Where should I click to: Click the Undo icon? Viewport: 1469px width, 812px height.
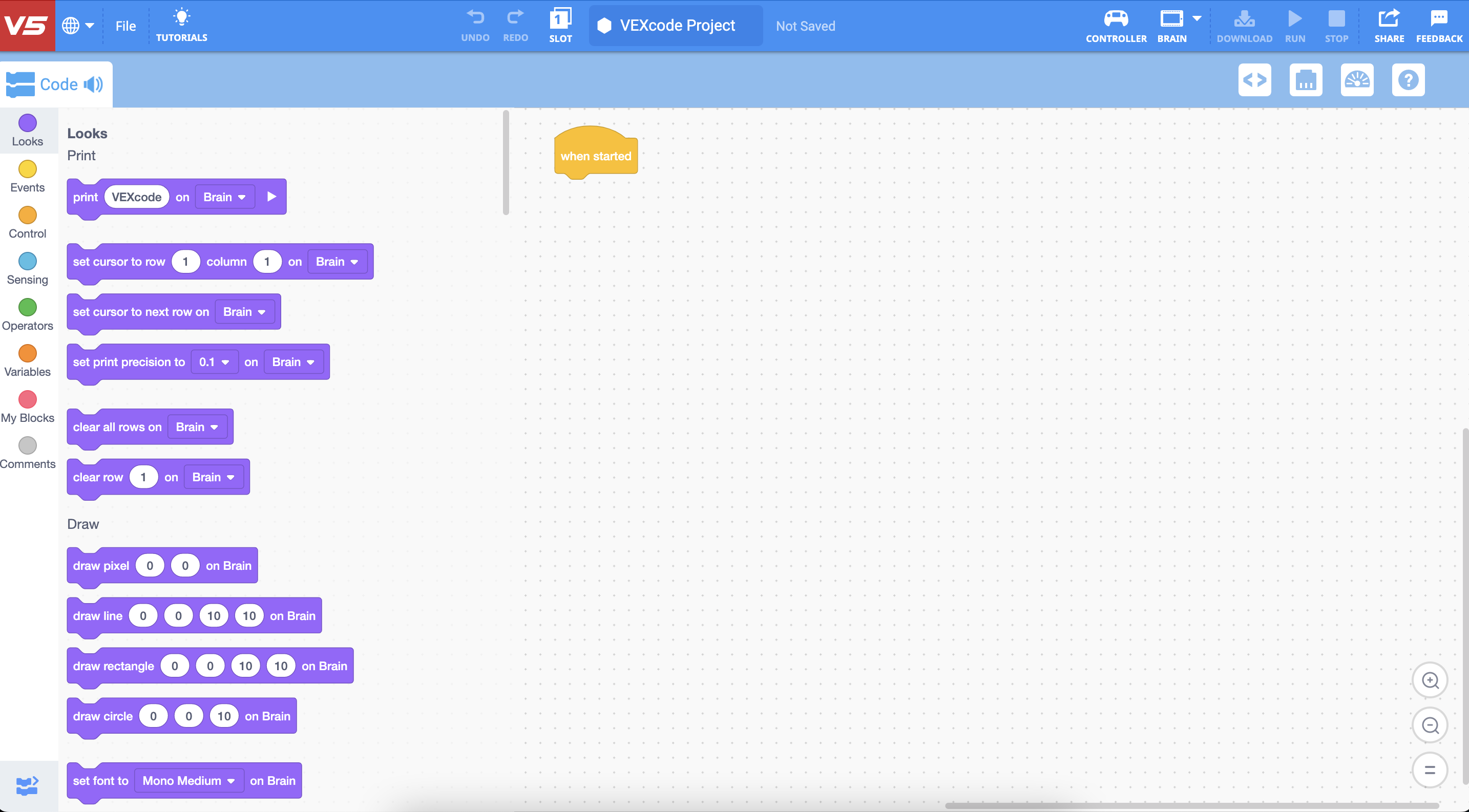[475, 25]
